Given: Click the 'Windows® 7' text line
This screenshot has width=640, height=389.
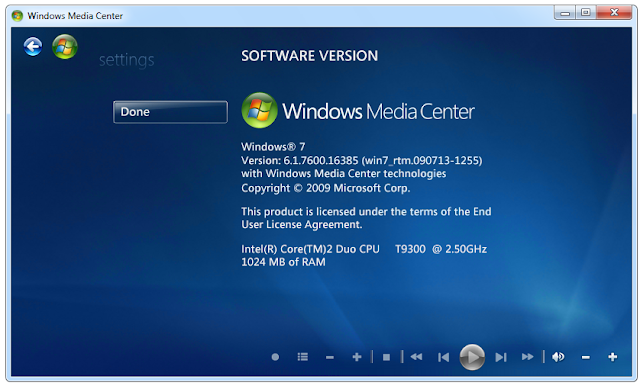Looking at the screenshot, I should point(273,147).
